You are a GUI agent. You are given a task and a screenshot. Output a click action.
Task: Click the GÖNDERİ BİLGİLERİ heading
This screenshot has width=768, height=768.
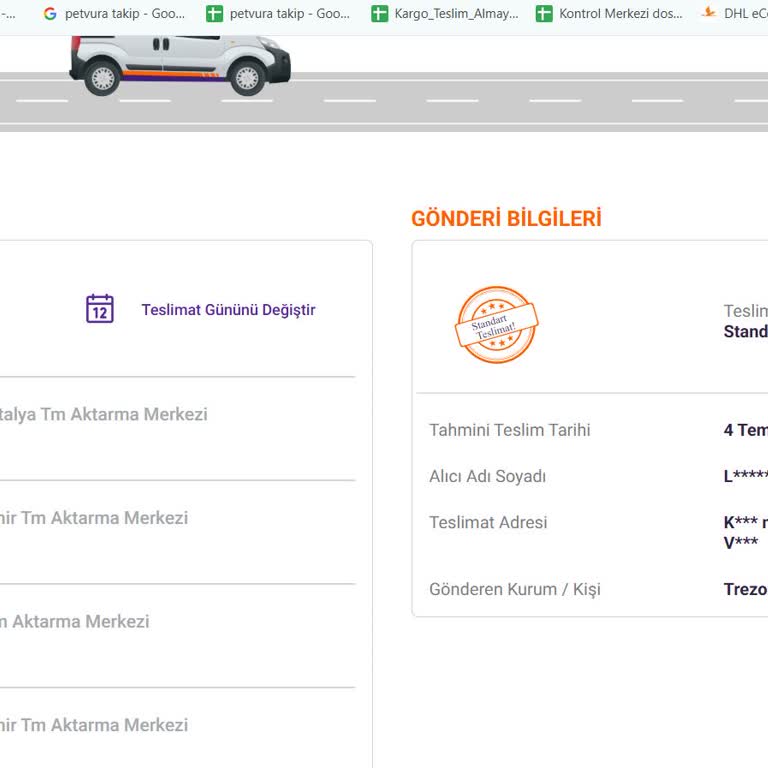506,218
